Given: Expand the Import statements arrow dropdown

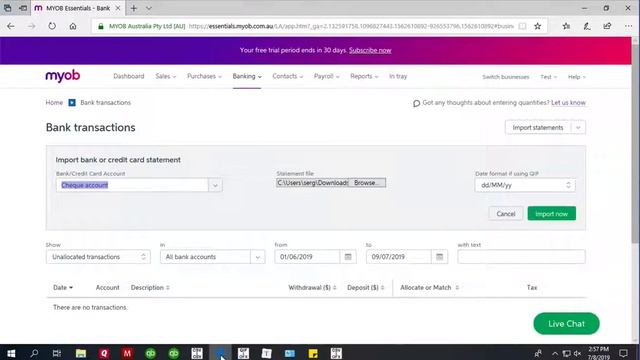Looking at the screenshot, I should [578, 127].
